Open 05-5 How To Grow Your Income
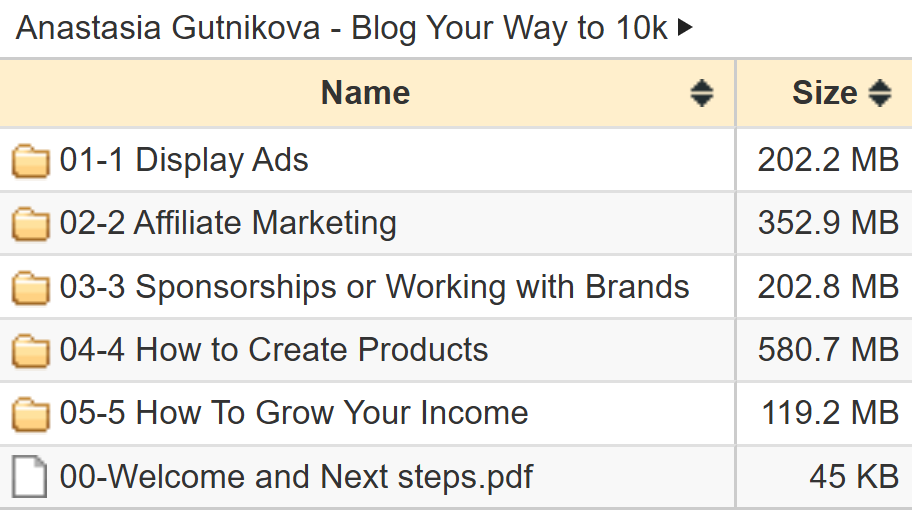912x512 pixels. tap(294, 413)
